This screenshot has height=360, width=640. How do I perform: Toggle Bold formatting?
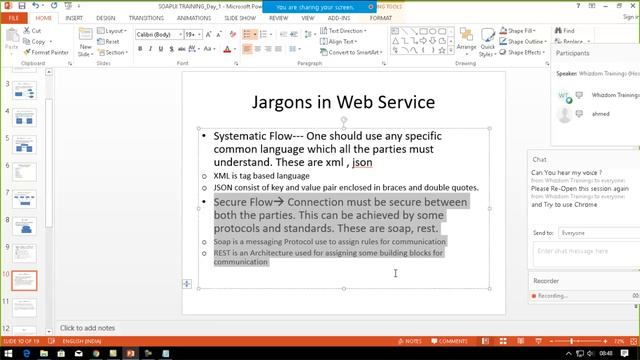tap(140, 49)
